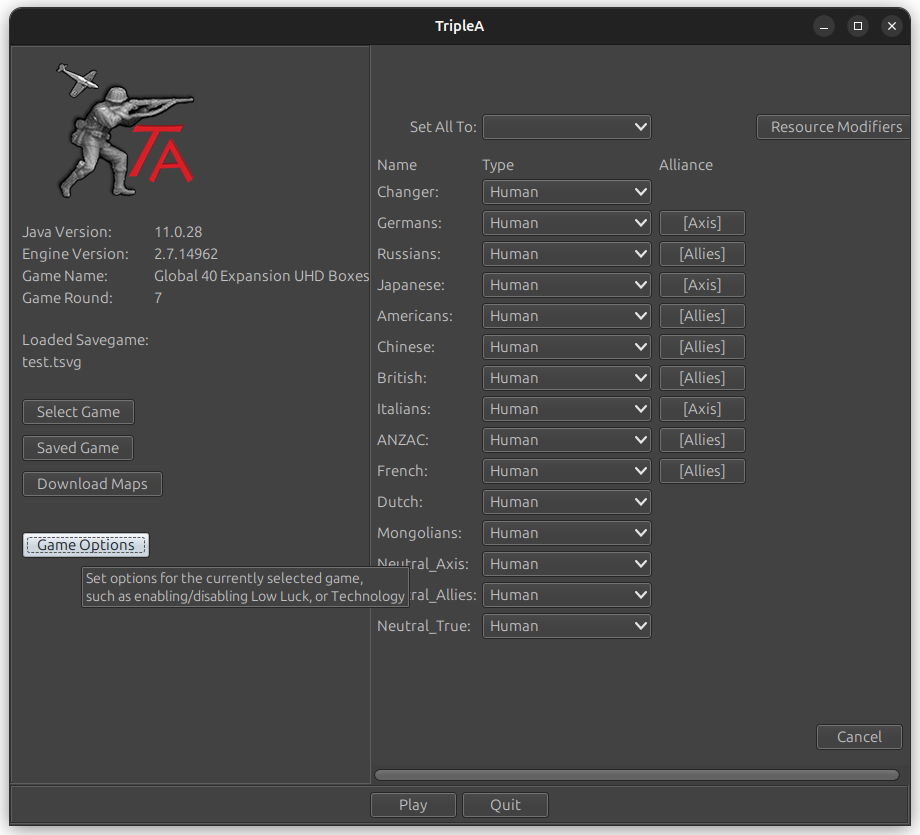920x835 pixels.
Task: Open the Chinese player type dropdown
Action: 566,346
